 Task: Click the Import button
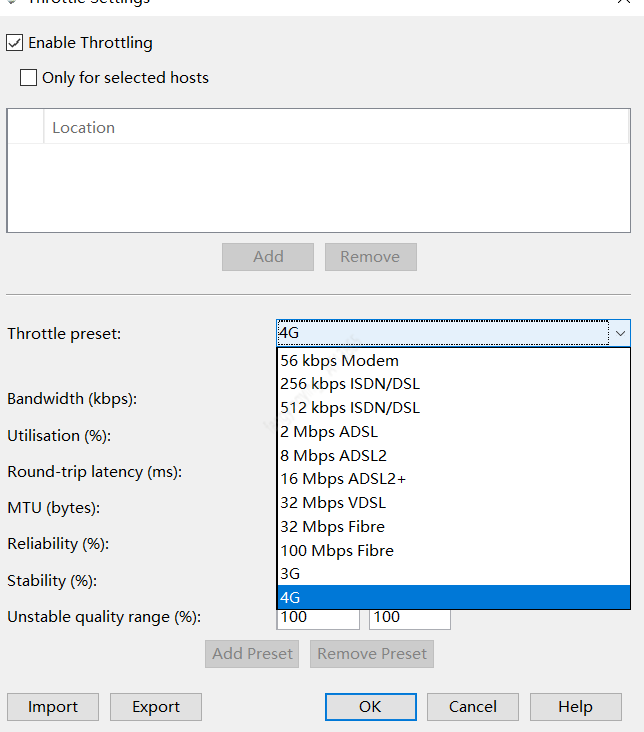(53, 707)
